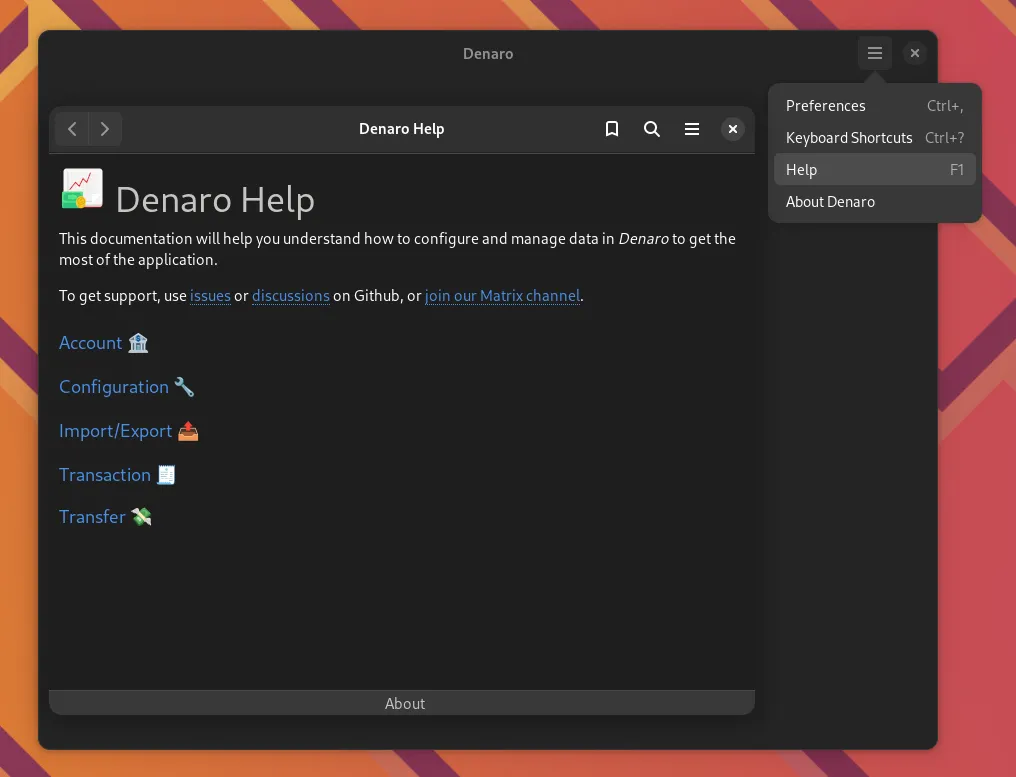Viewport: 1016px width, 777px height.
Task: Click the join our Matrix channel link
Action: 502,296
